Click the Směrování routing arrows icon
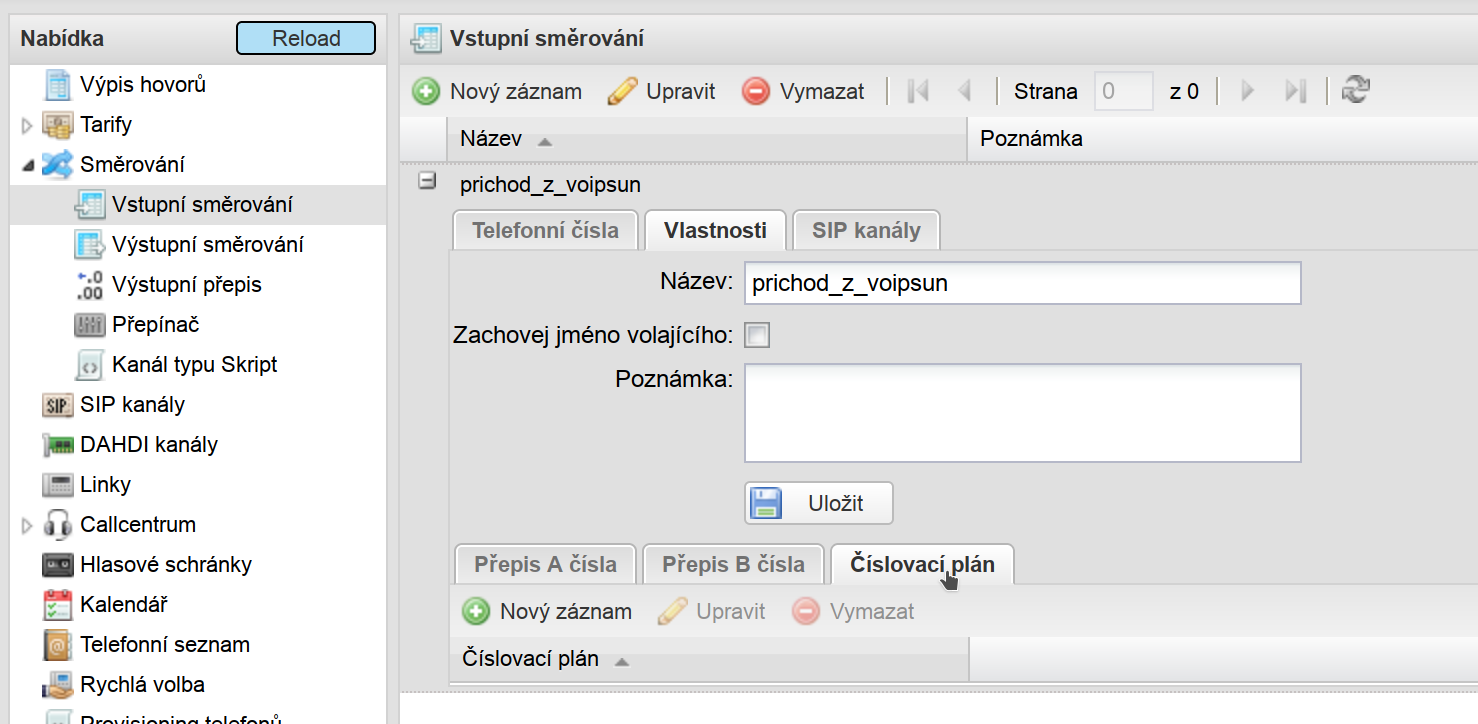This screenshot has width=1478, height=724. click(x=58, y=165)
